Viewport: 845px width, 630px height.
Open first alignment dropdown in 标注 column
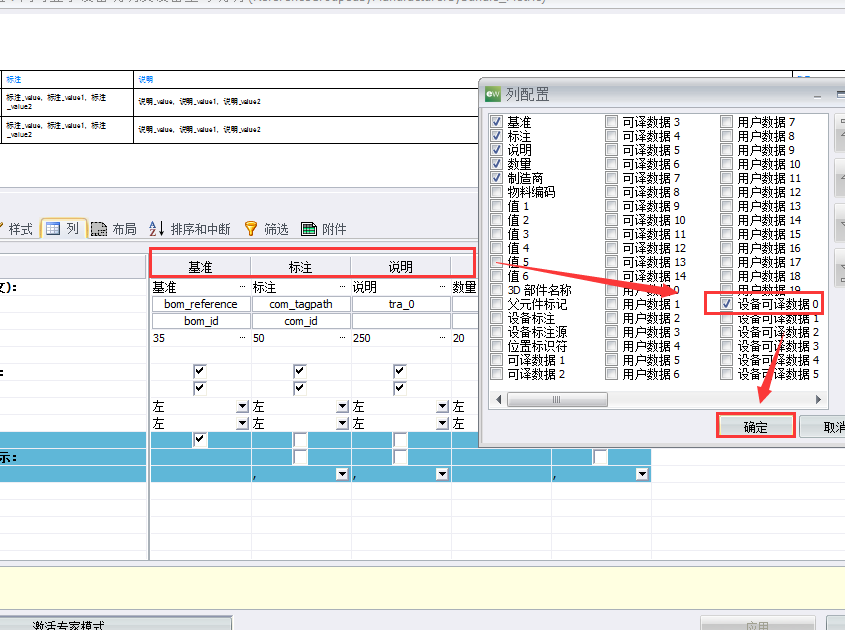pyautogui.click(x=343, y=406)
